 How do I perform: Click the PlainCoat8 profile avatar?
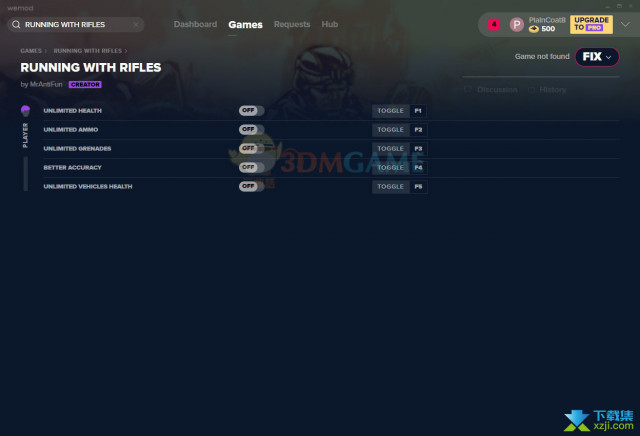pos(516,25)
